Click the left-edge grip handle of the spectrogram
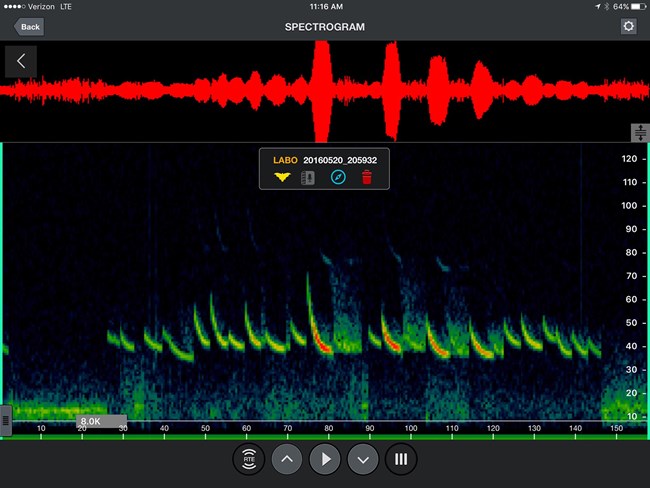 coord(6,421)
